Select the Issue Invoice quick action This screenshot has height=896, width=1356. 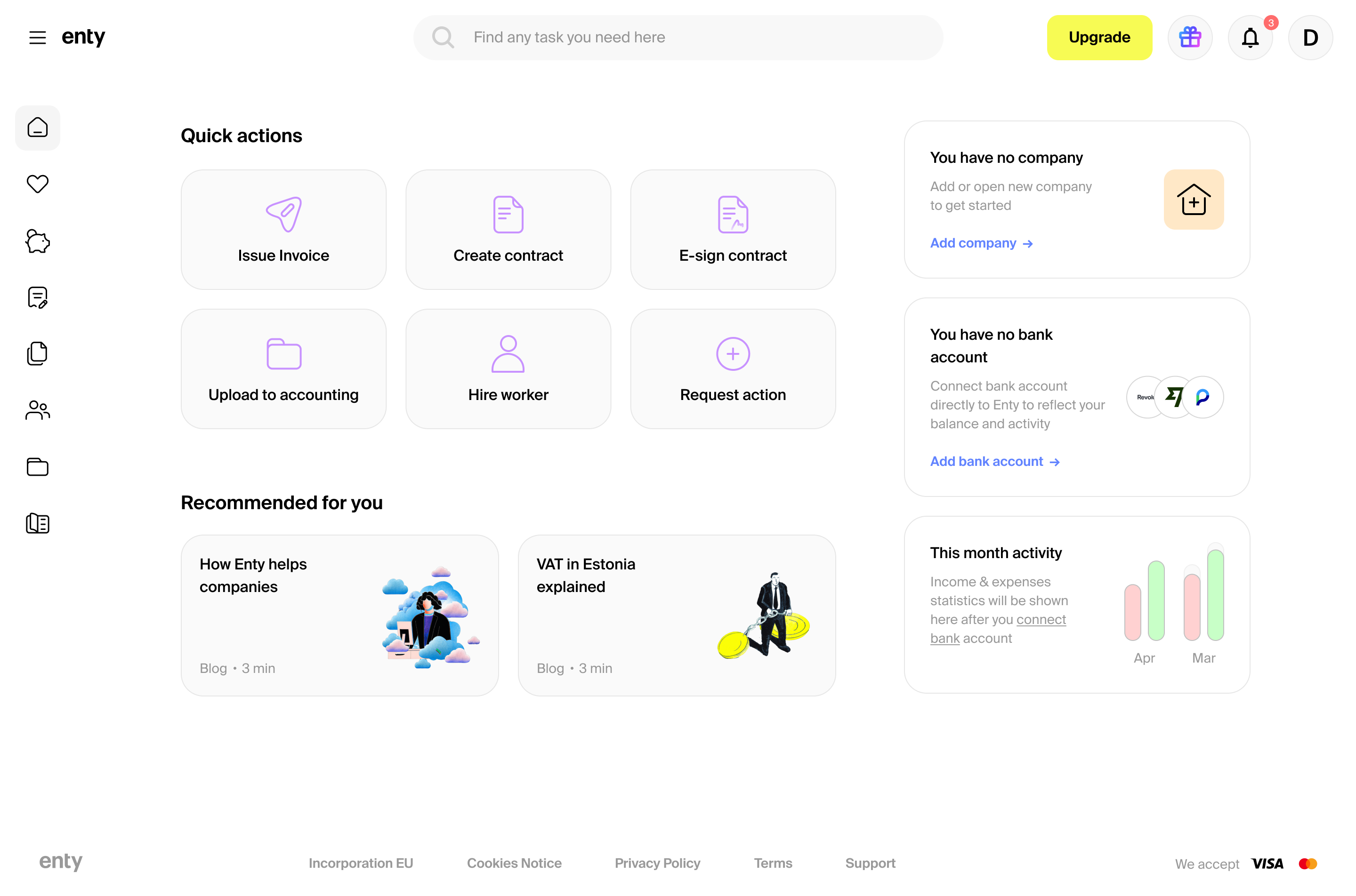coord(283,230)
